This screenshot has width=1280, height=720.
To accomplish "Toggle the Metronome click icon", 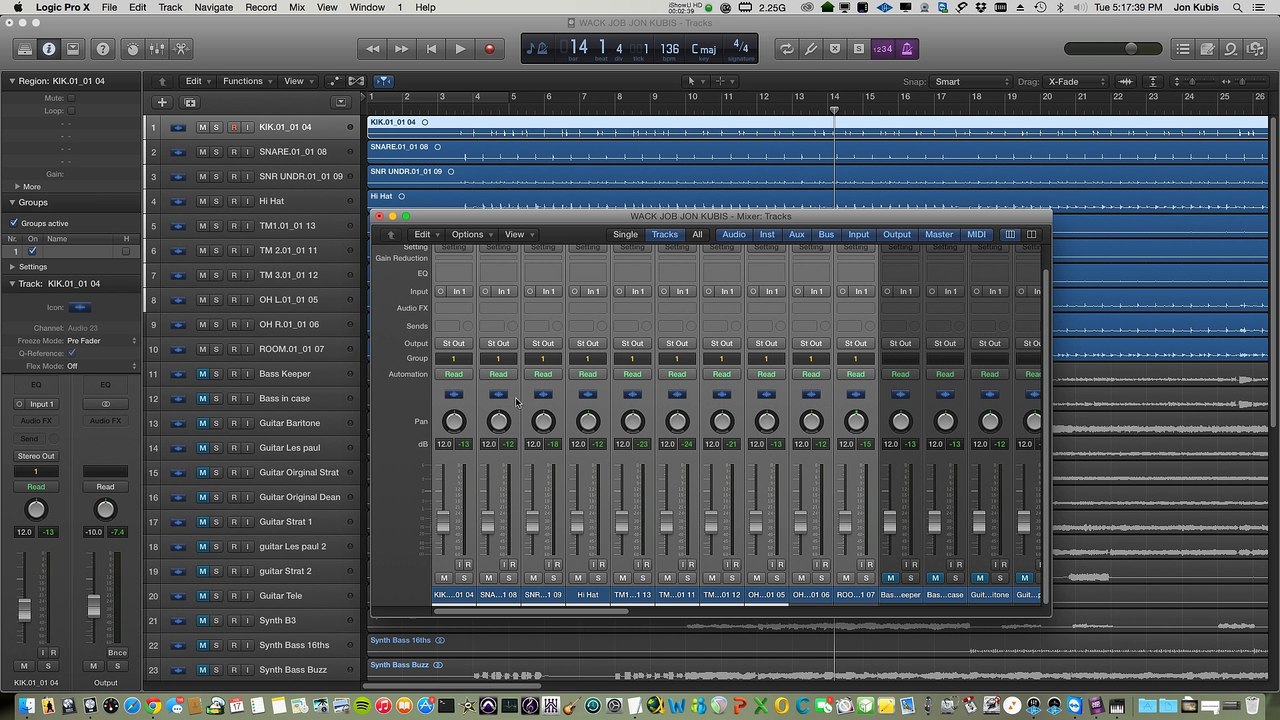I will [907, 48].
